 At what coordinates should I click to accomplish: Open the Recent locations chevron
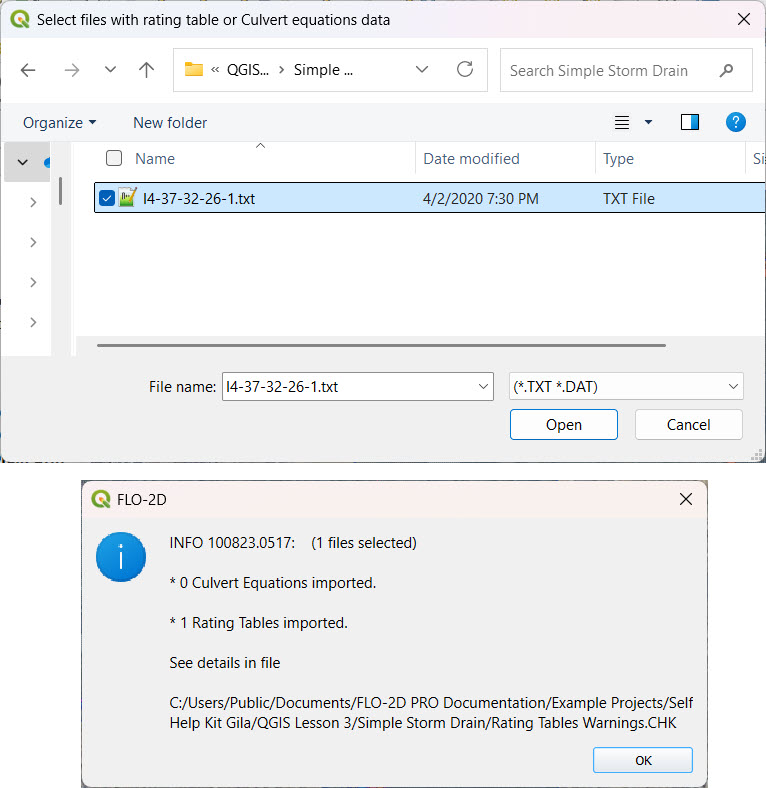(x=110, y=70)
